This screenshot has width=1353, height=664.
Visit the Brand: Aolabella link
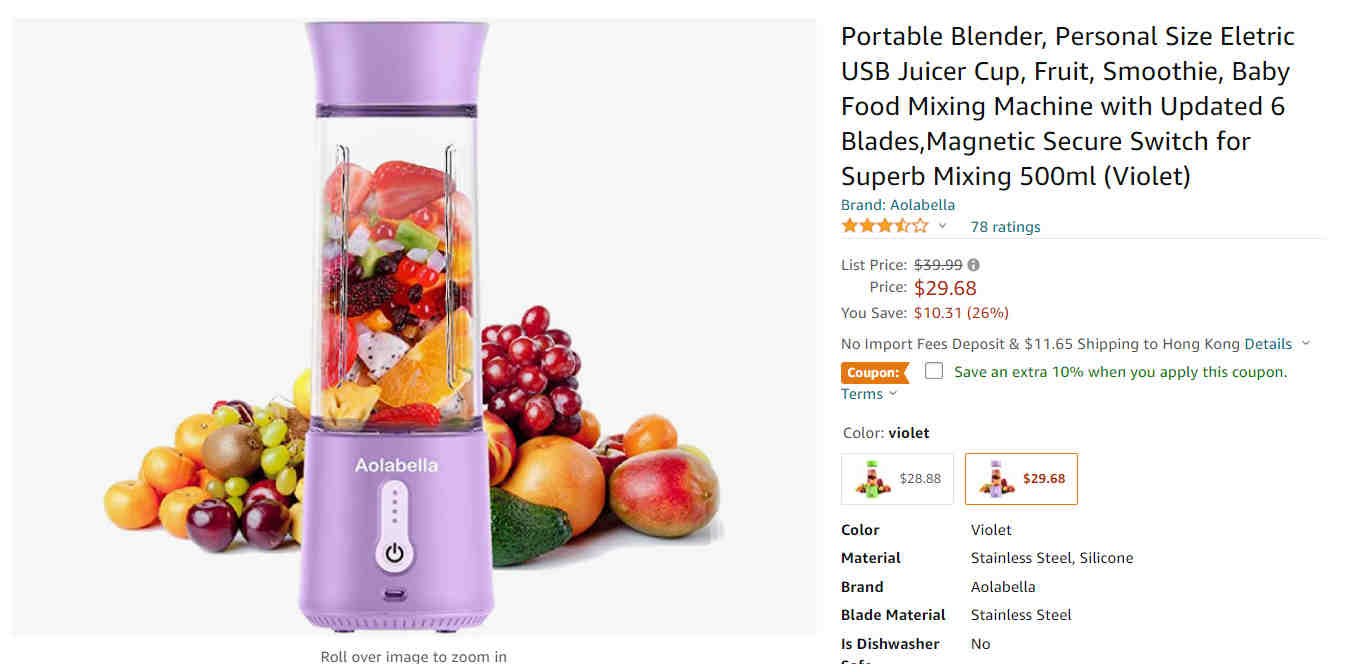click(x=898, y=205)
